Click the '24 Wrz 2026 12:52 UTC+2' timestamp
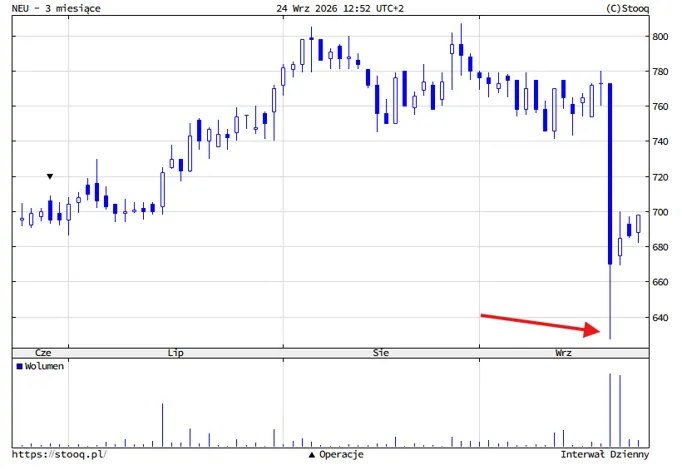 pos(340,8)
